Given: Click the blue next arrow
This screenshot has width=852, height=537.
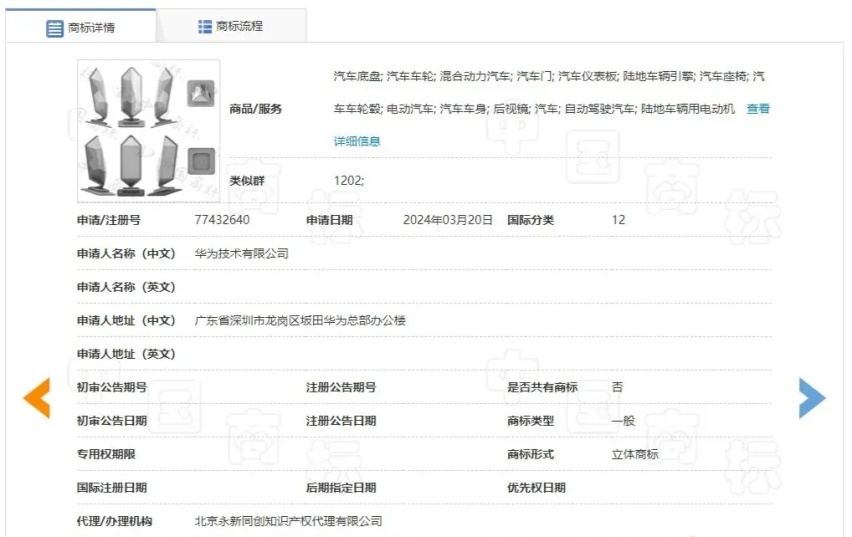Looking at the screenshot, I should pos(812,398).
